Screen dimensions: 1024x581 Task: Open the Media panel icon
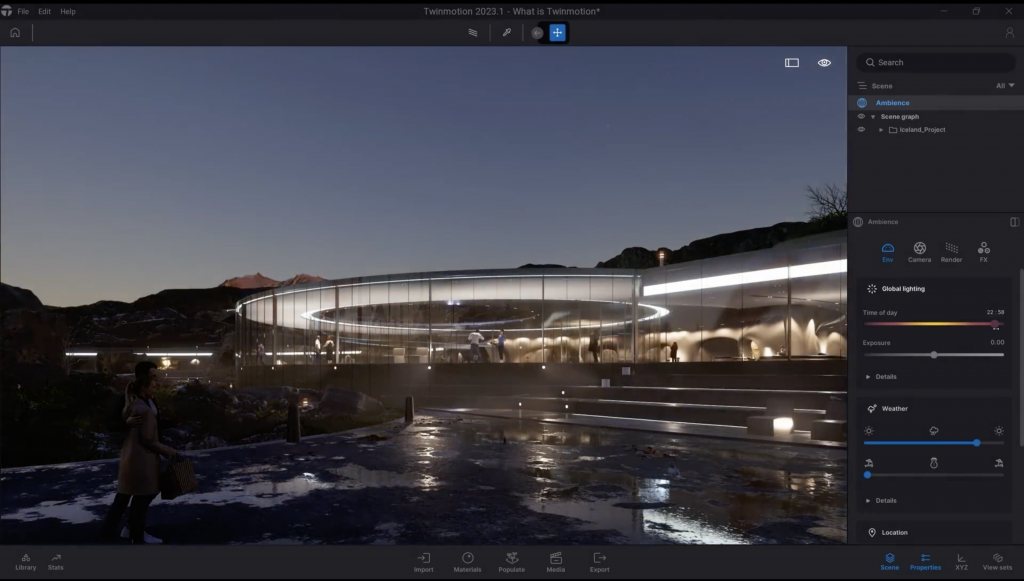(x=555, y=560)
